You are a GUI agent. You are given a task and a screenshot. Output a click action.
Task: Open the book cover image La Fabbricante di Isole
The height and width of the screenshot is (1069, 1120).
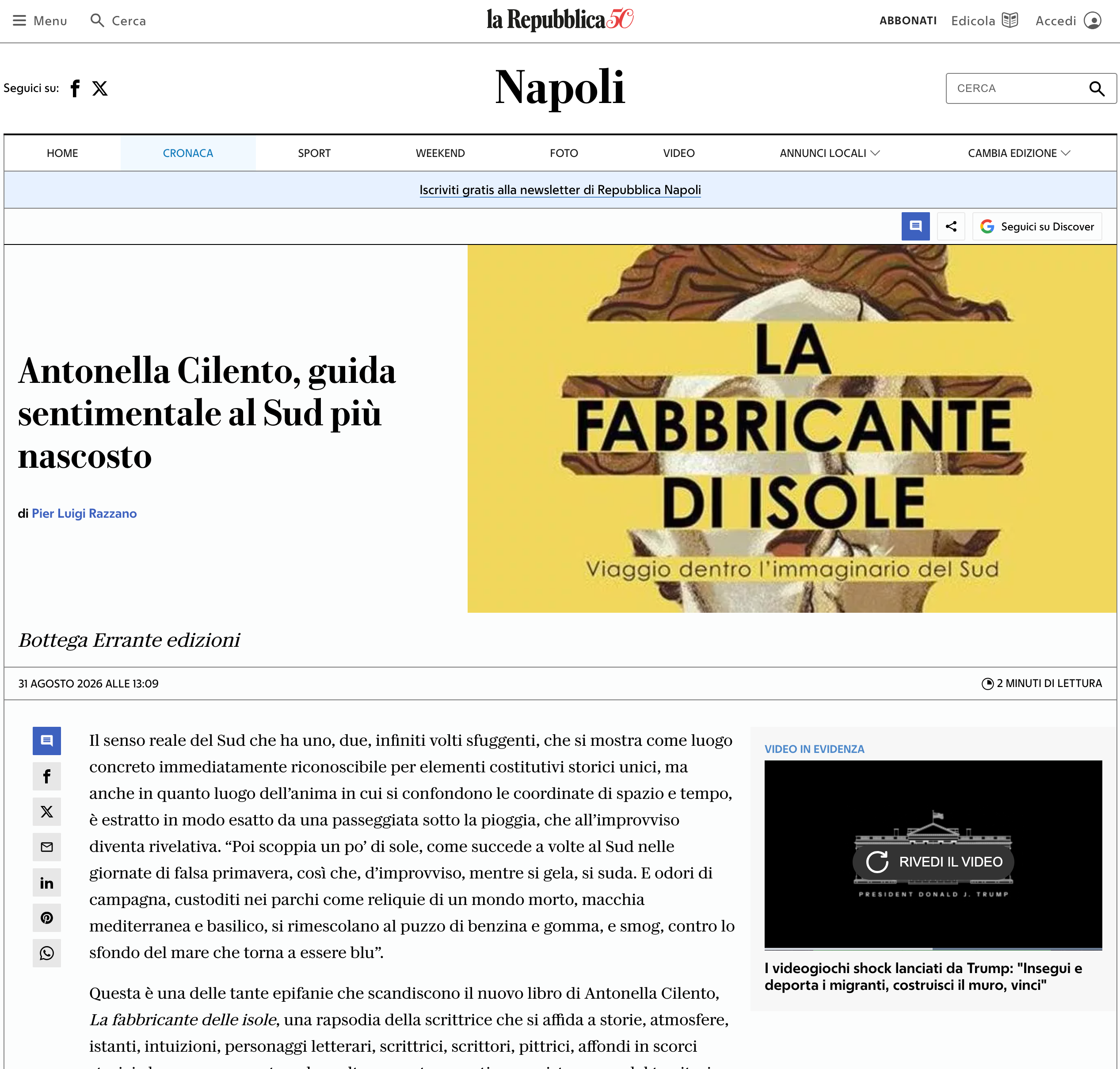[792, 428]
